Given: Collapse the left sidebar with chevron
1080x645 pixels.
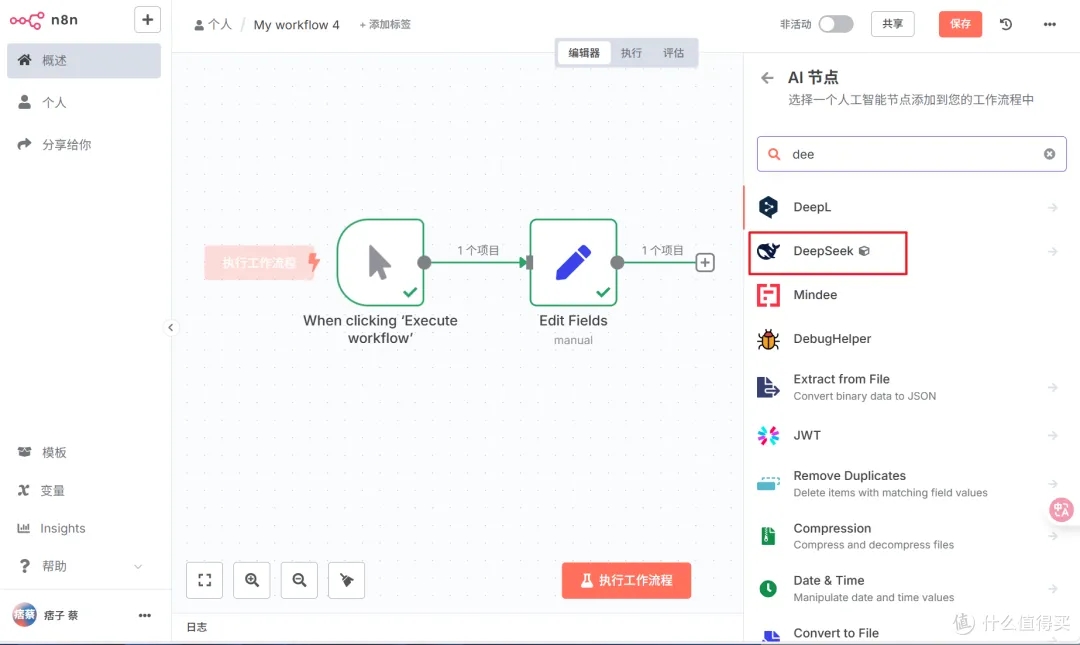Looking at the screenshot, I should pos(171,327).
